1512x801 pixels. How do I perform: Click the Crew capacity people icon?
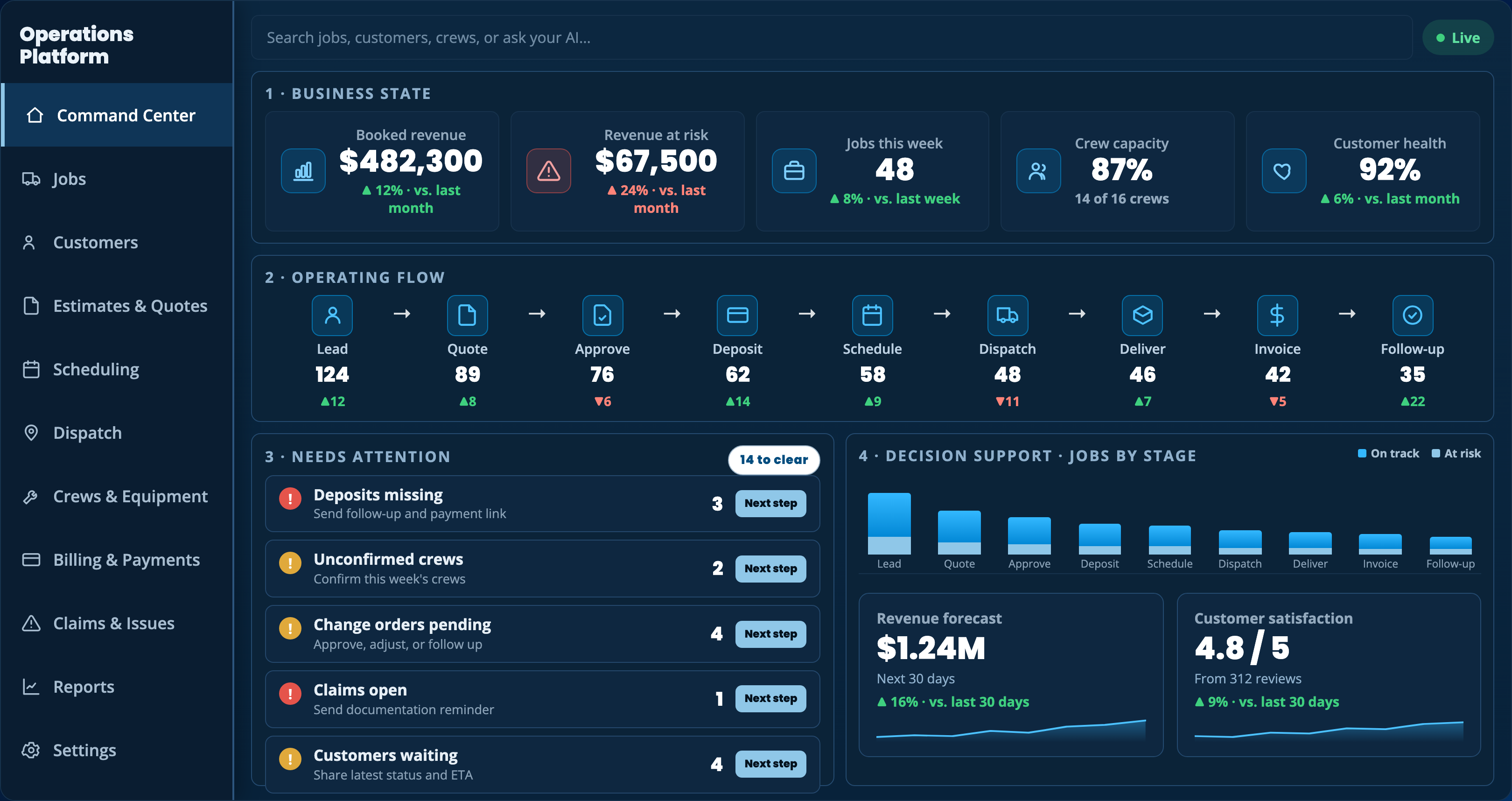tap(1038, 171)
